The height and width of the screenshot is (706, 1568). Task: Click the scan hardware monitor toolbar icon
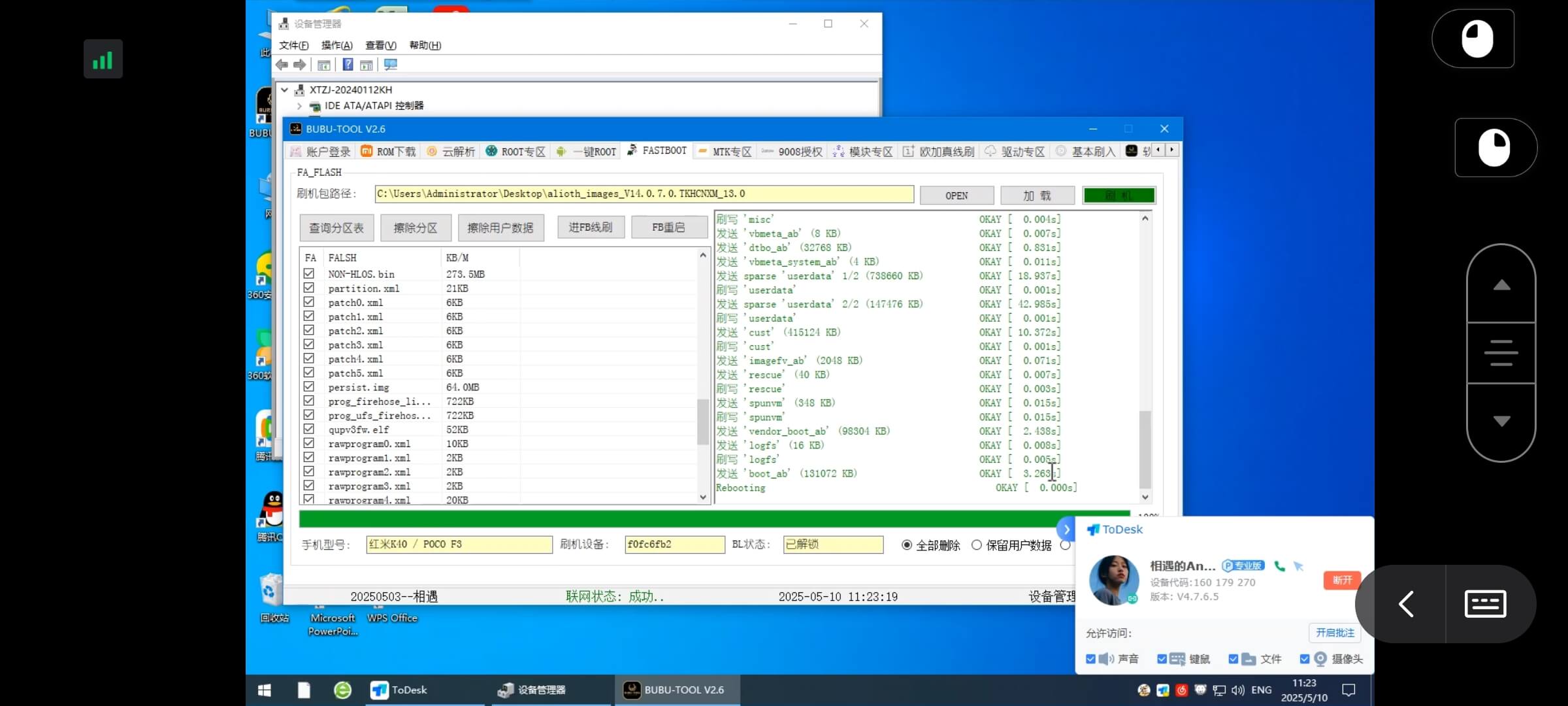point(391,65)
